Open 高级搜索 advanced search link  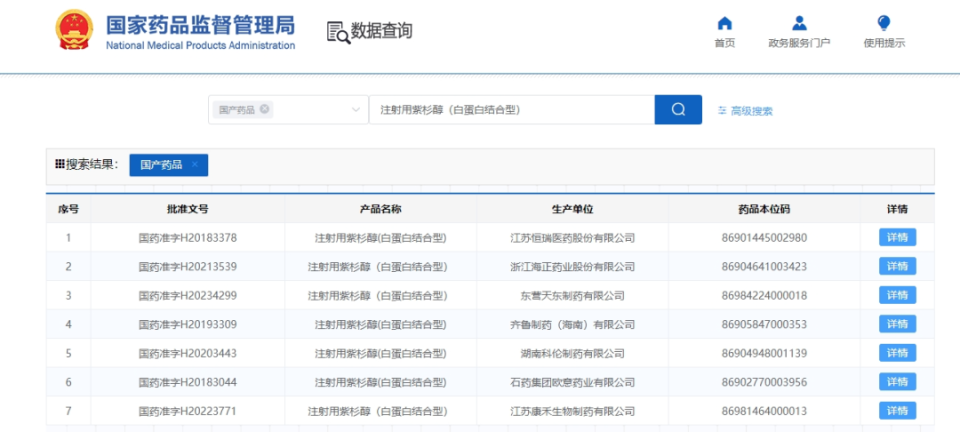point(752,111)
